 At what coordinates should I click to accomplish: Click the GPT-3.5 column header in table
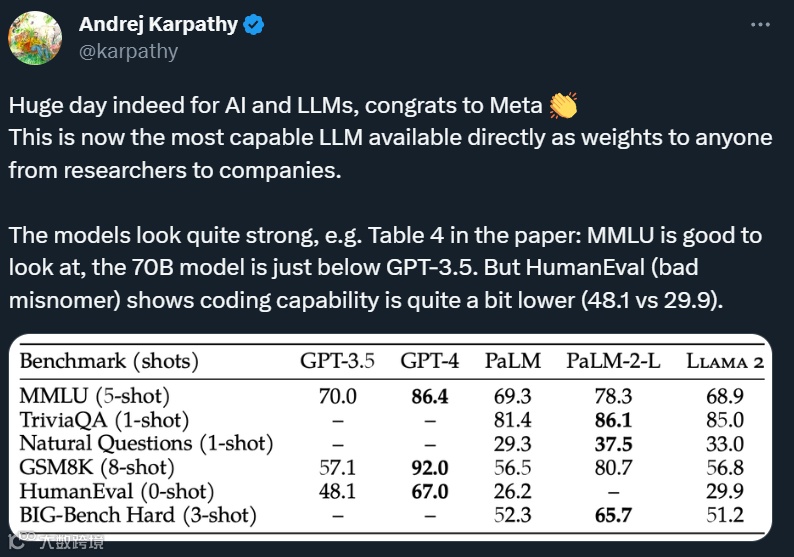[x=338, y=361]
